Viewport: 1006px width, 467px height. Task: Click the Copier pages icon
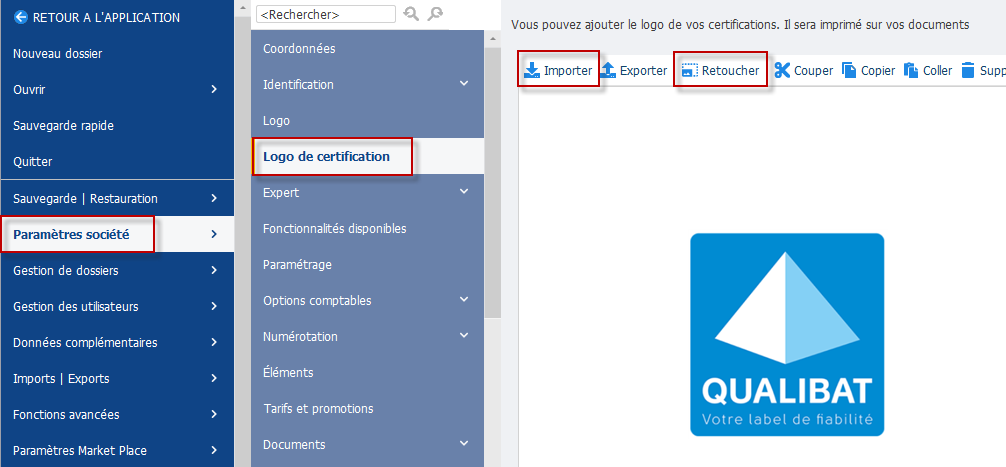(849, 70)
